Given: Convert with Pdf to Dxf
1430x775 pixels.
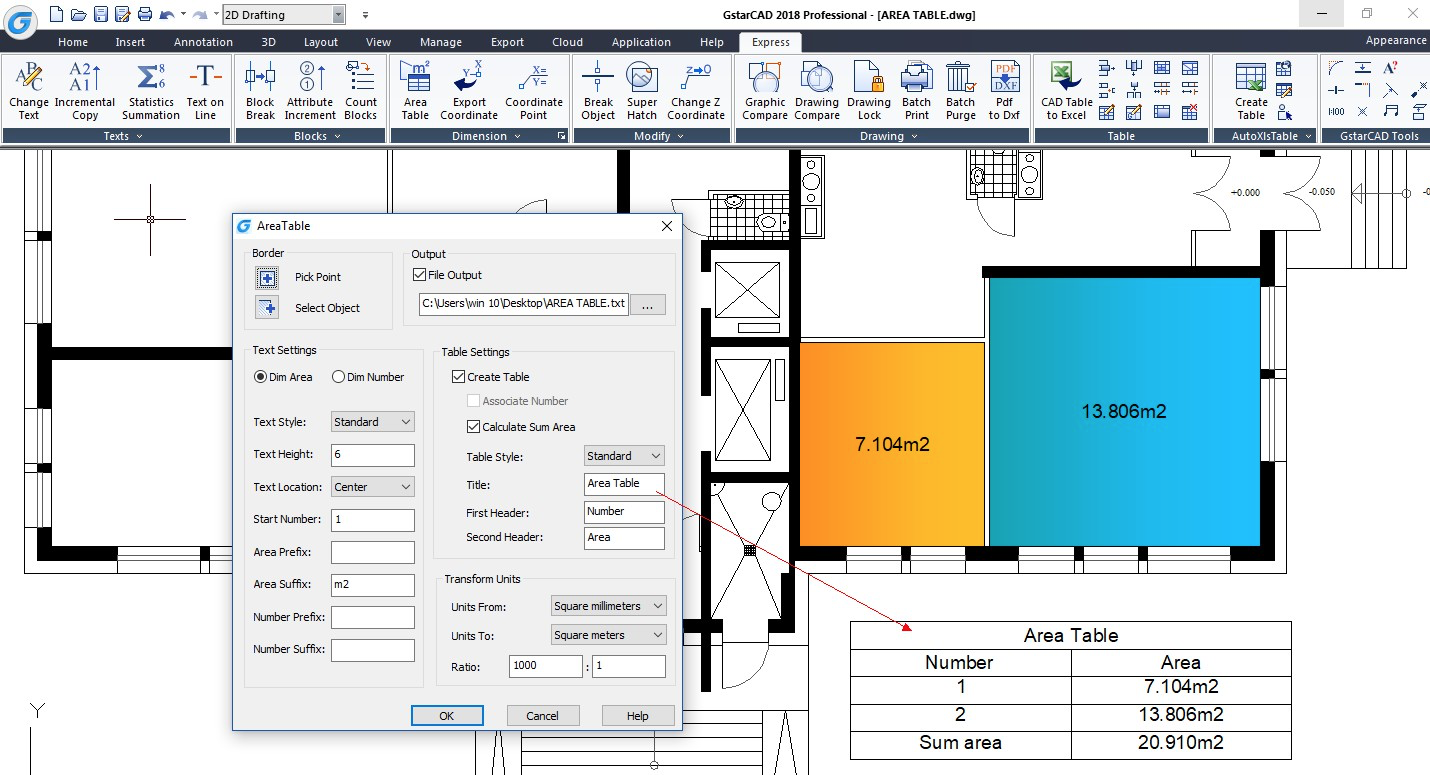Looking at the screenshot, I should pos(1004,91).
